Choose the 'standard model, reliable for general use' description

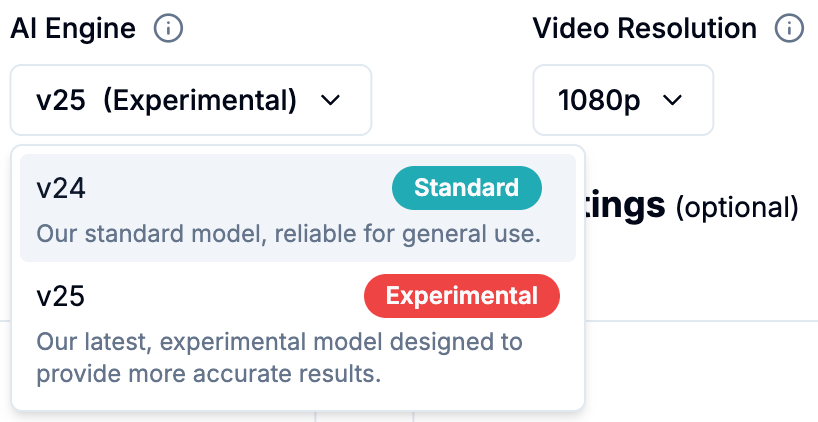pyautogui.click(x=288, y=234)
